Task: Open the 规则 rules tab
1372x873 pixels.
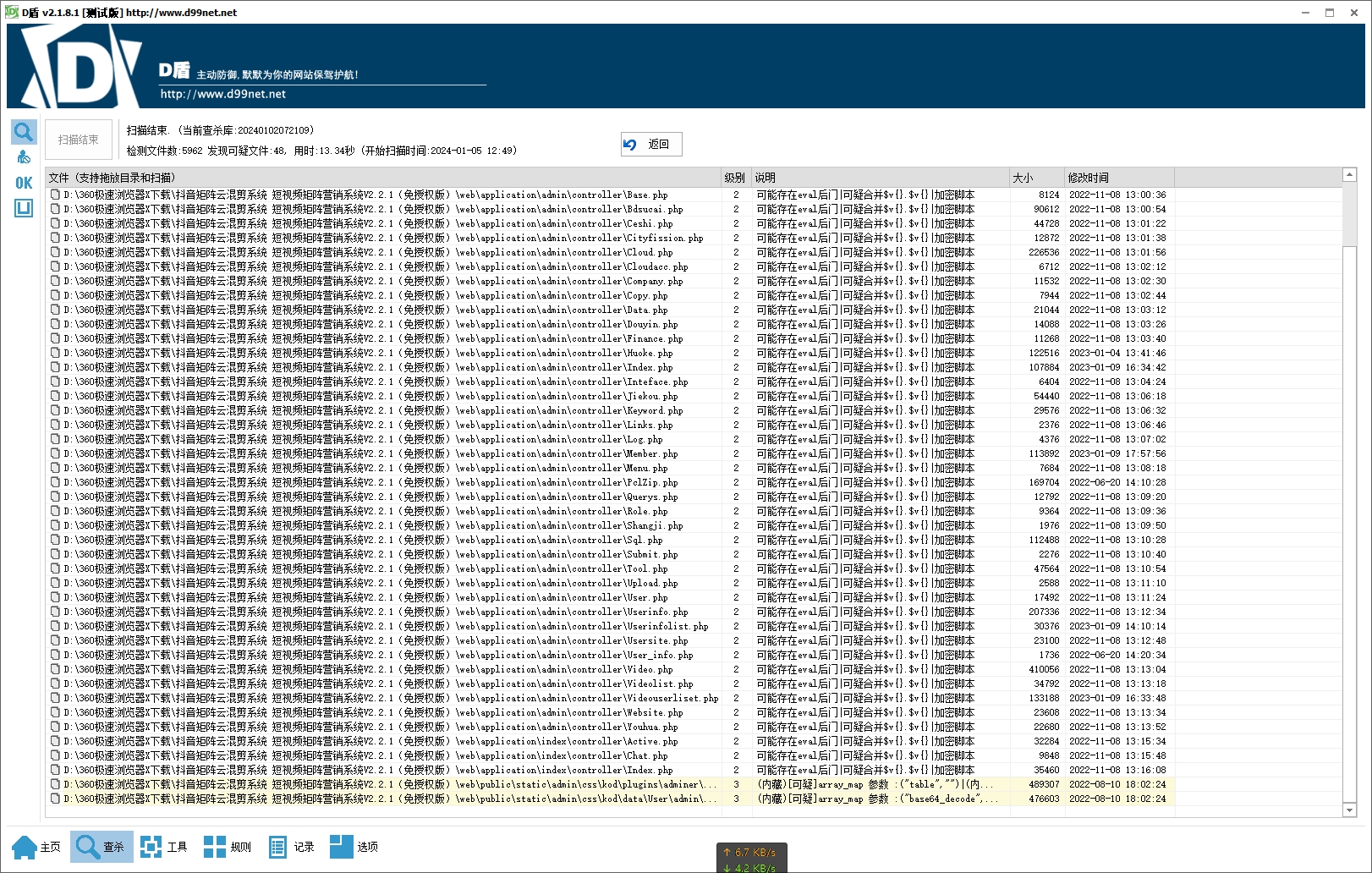Action: [x=228, y=847]
